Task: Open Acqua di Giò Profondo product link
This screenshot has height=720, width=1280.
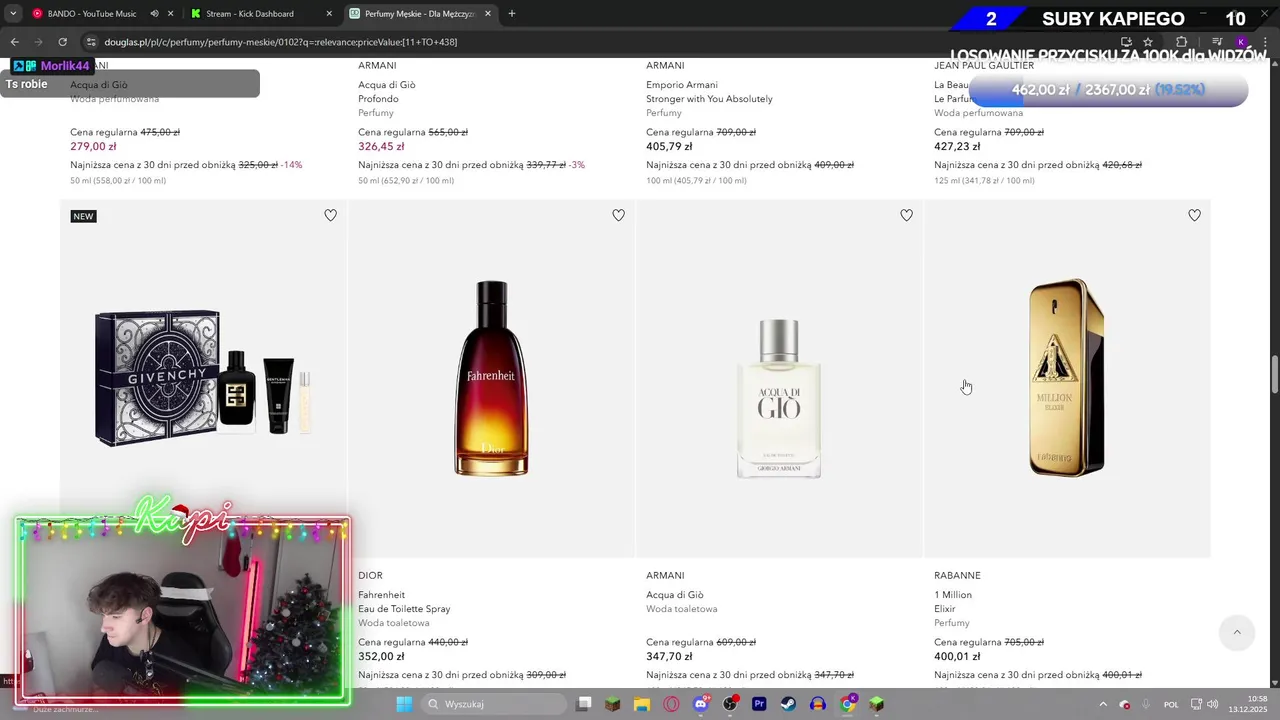Action: point(386,92)
